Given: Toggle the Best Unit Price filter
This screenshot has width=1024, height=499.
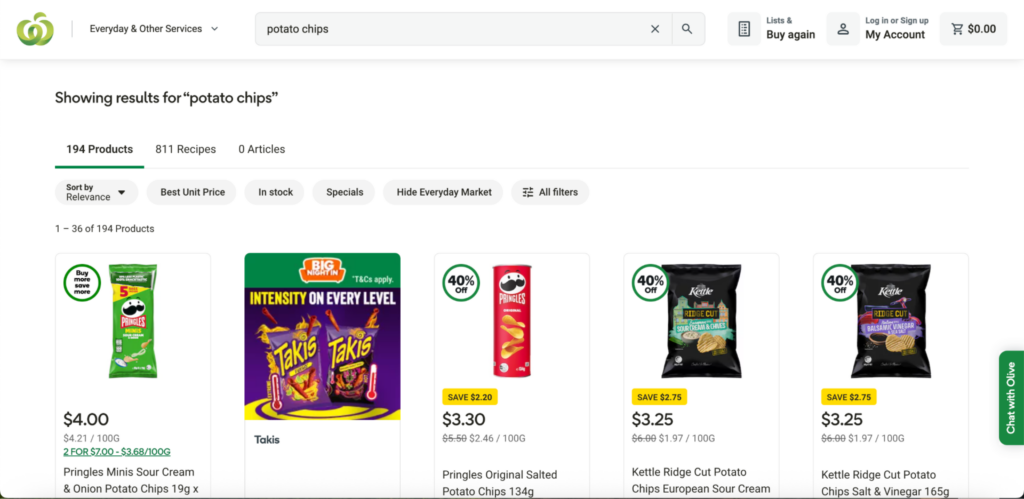Looking at the screenshot, I should click(192, 192).
